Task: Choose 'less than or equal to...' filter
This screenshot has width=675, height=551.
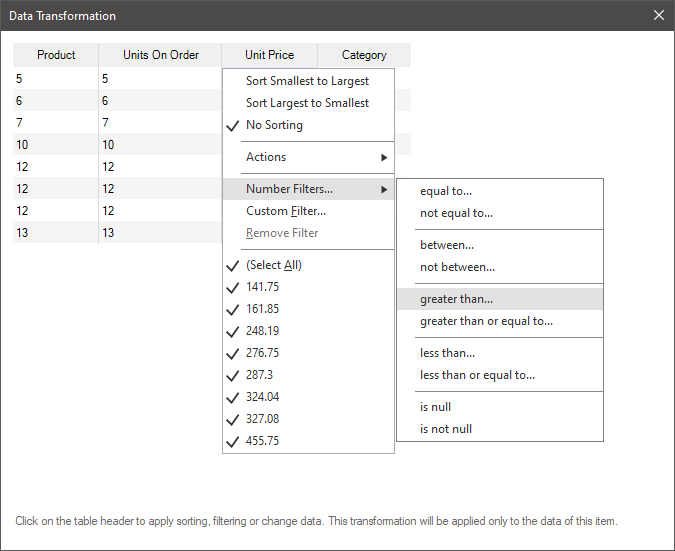Action: coord(477,375)
